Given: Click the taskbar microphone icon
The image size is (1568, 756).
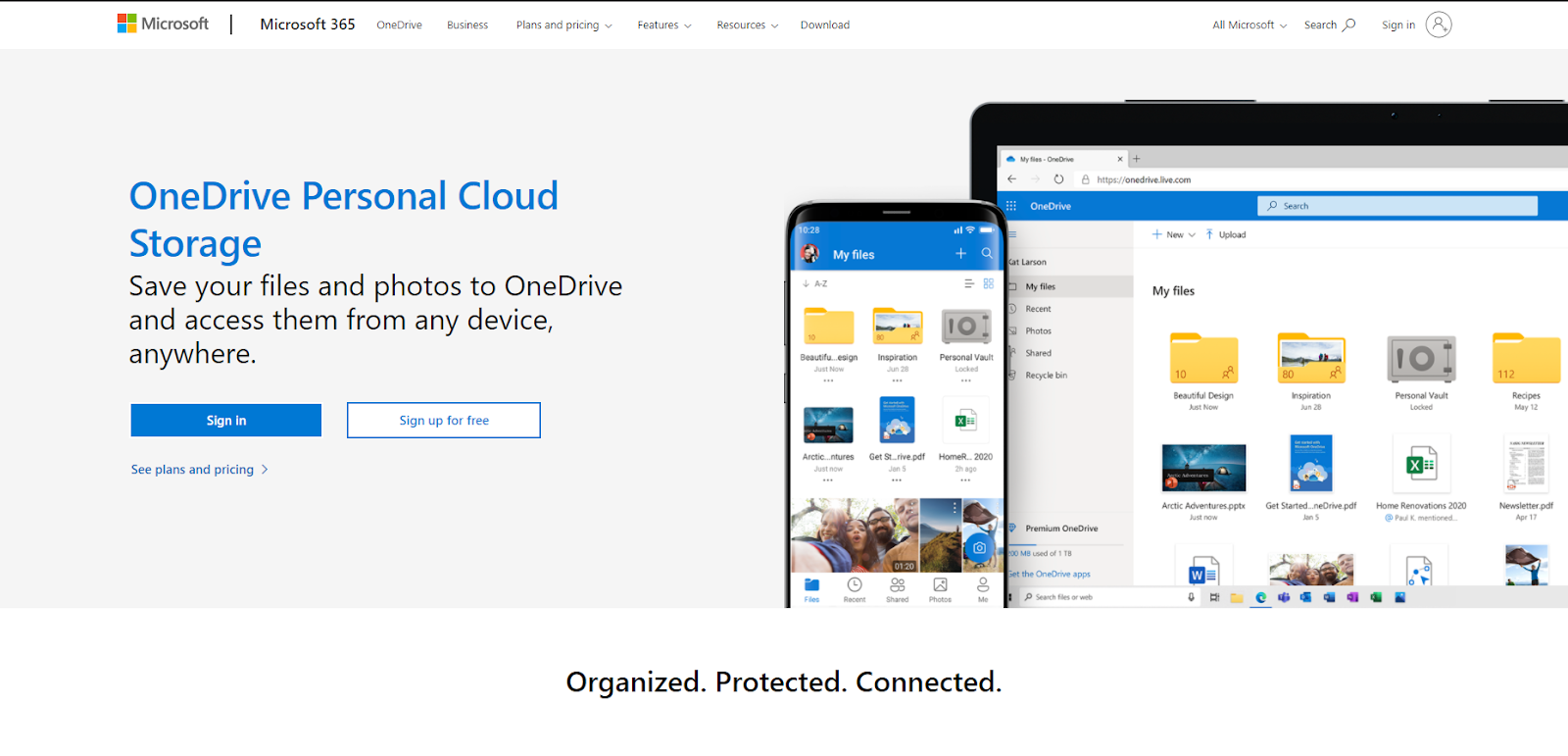Looking at the screenshot, I should click(x=1192, y=597).
